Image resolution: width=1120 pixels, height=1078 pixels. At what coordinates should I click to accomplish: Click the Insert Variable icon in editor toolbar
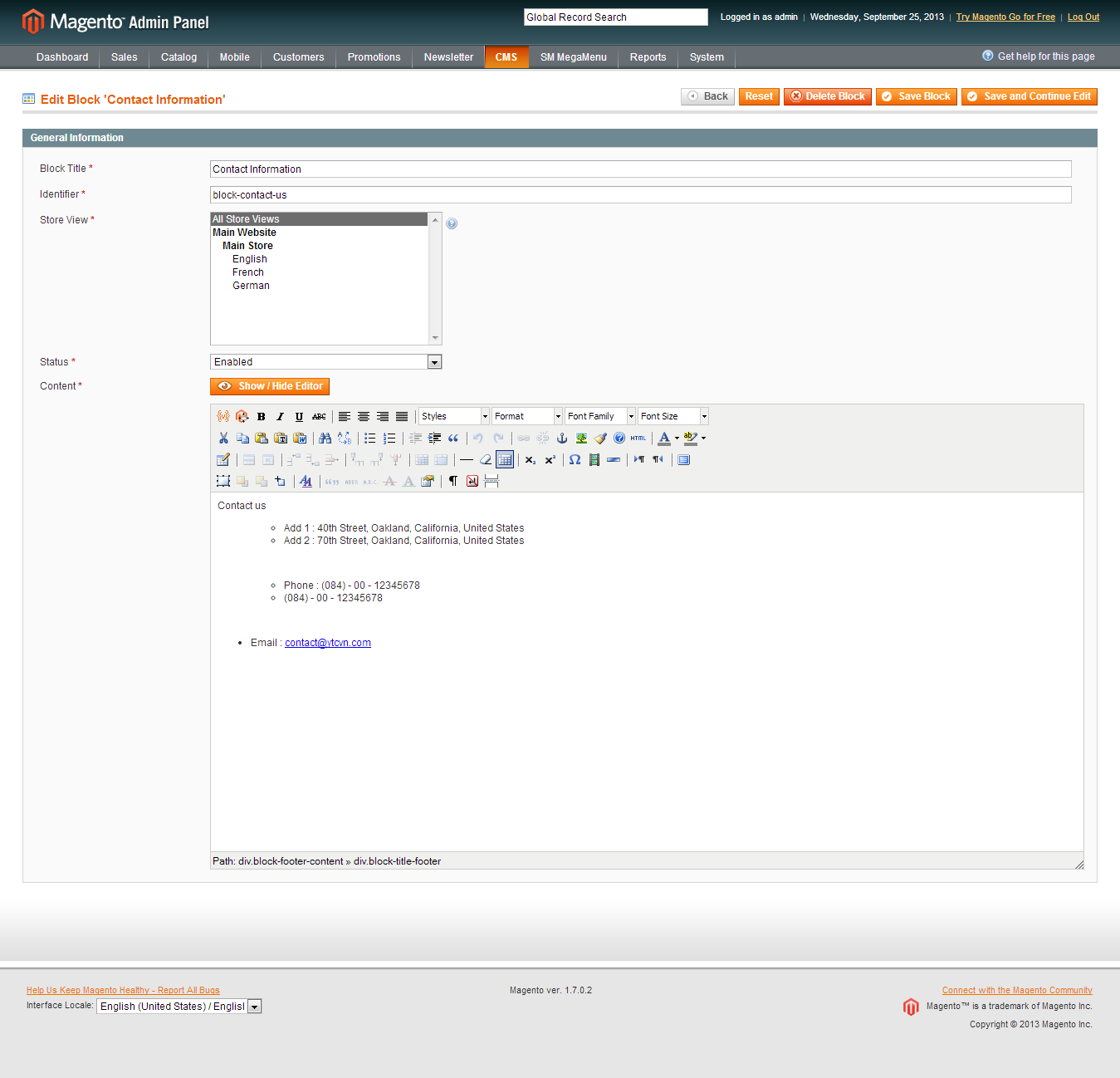click(223, 416)
